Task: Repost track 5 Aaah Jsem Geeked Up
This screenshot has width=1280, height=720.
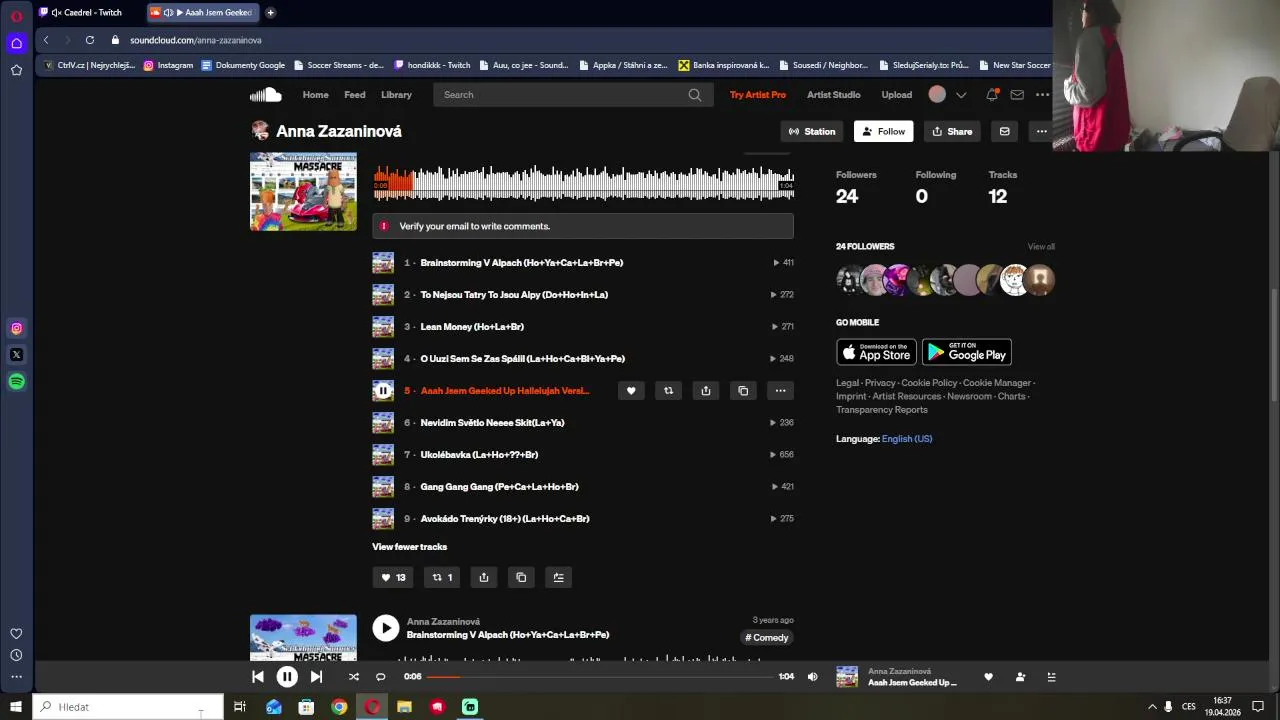Action: tap(668, 391)
